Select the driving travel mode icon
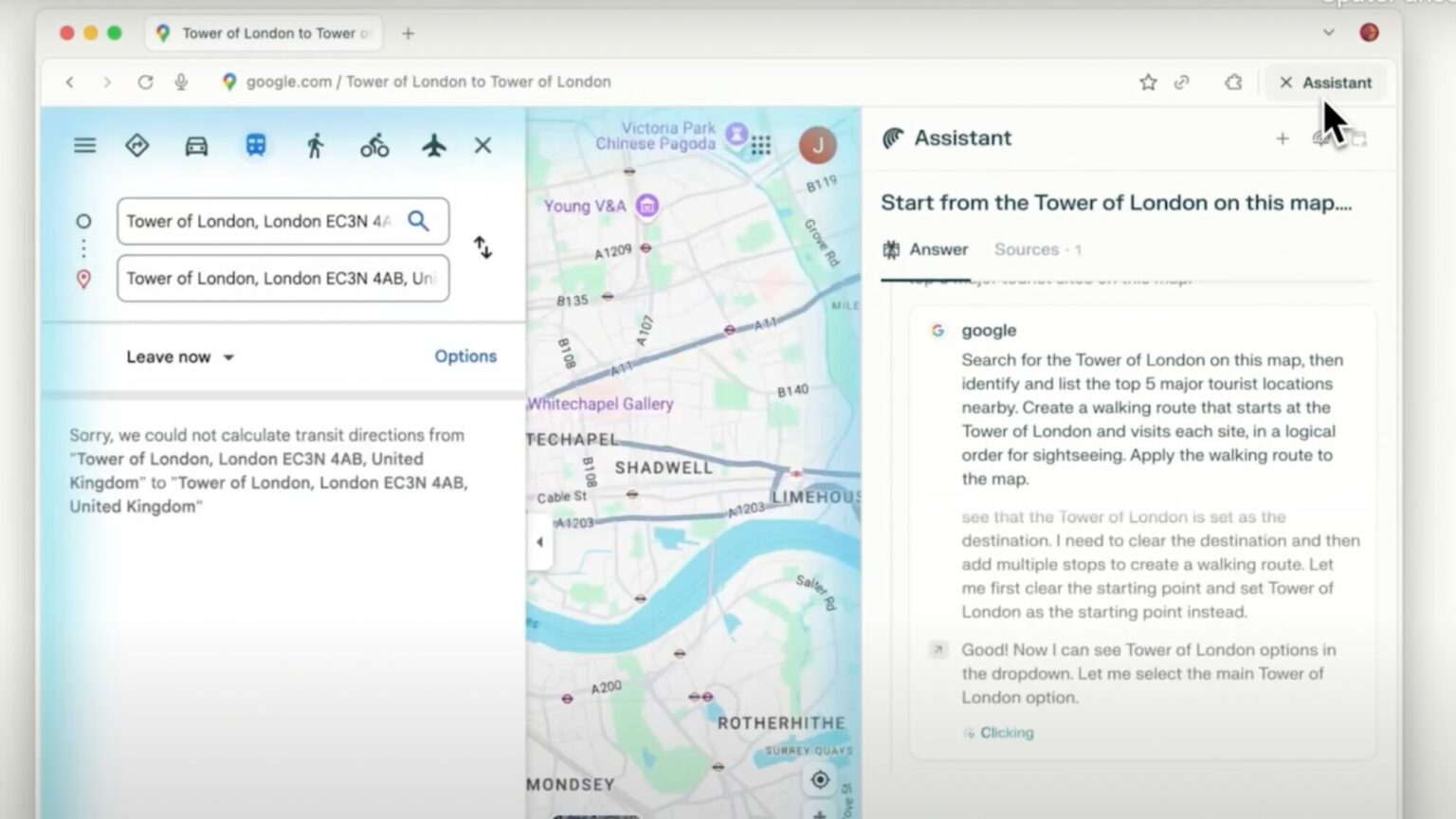1456x819 pixels. coord(196,146)
